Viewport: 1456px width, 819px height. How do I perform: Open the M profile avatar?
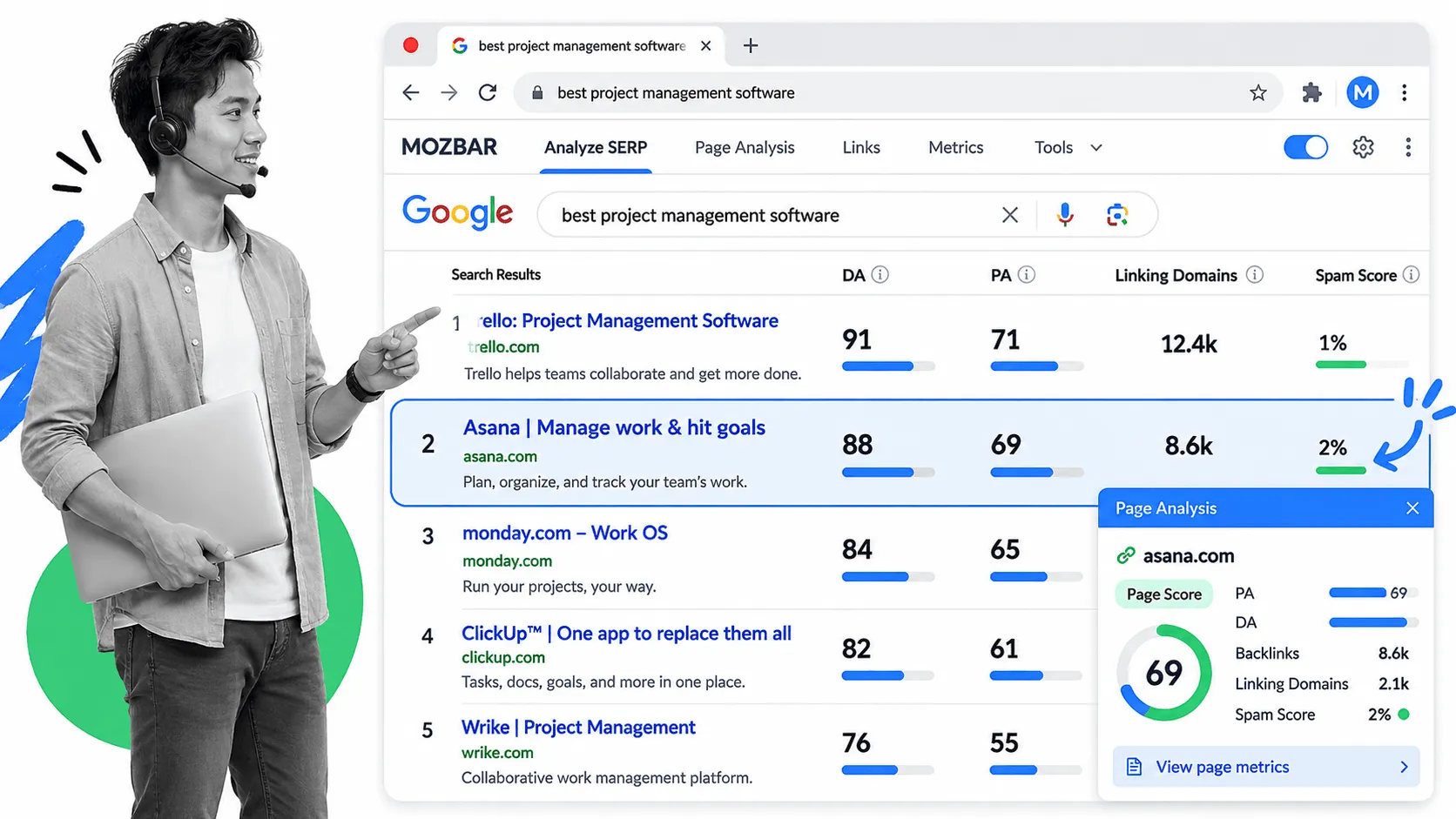point(1363,92)
